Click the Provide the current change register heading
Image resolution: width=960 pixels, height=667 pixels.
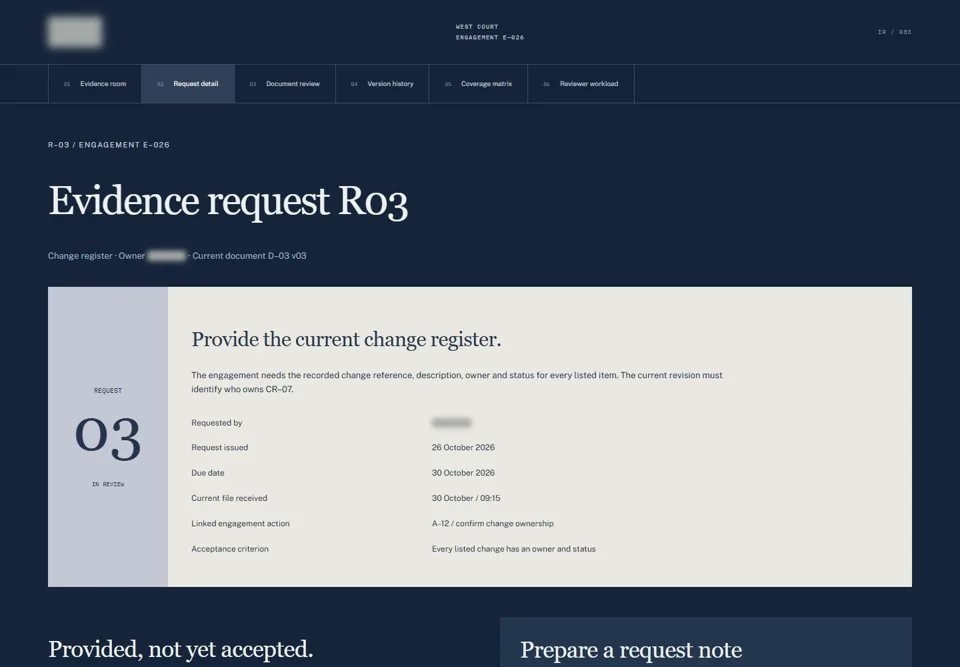click(346, 339)
